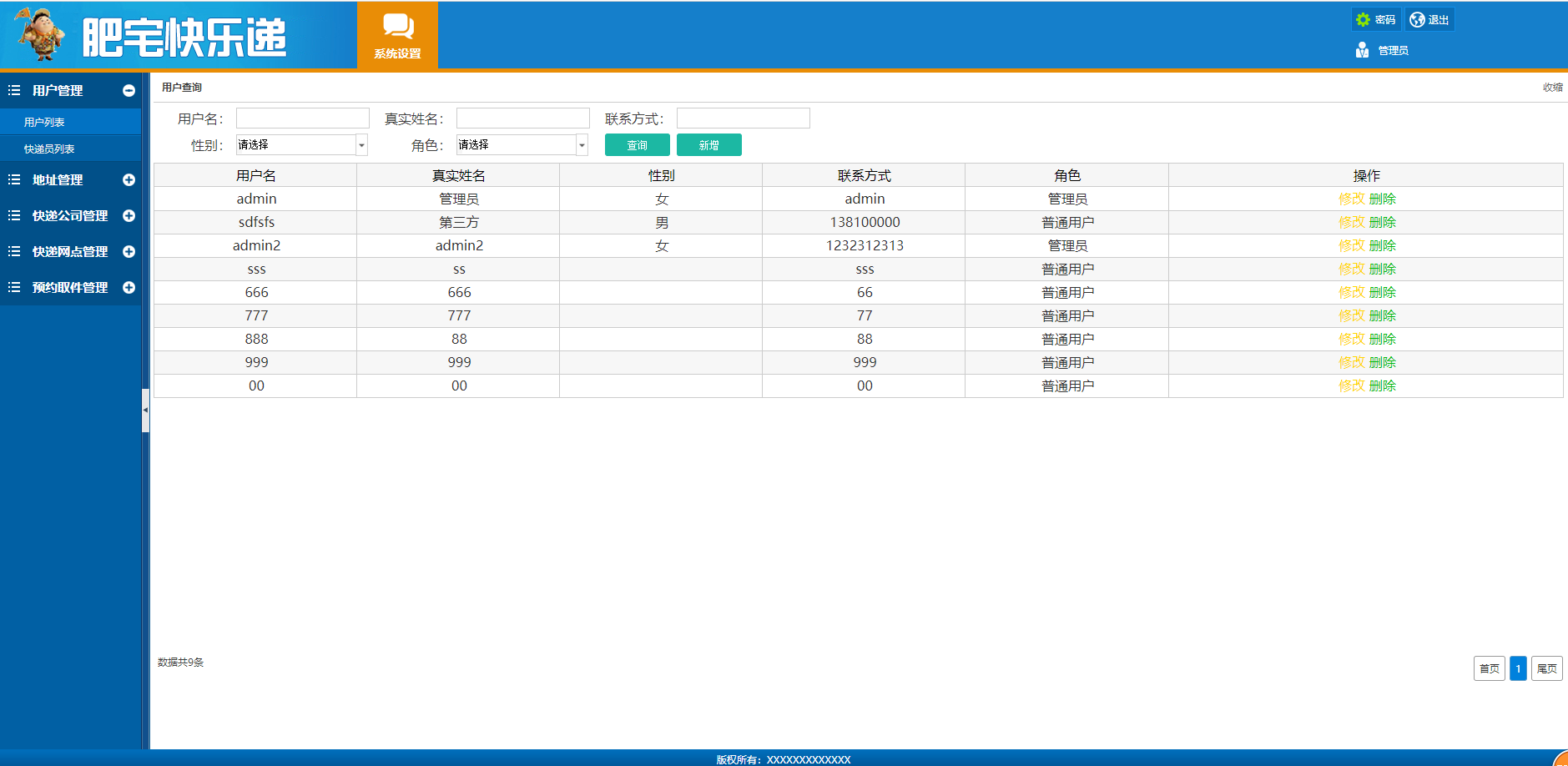Collapse 用户管理 with the minus icon
Image resolution: width=1568 pixels, height=766 pixels.
[129, 90]
